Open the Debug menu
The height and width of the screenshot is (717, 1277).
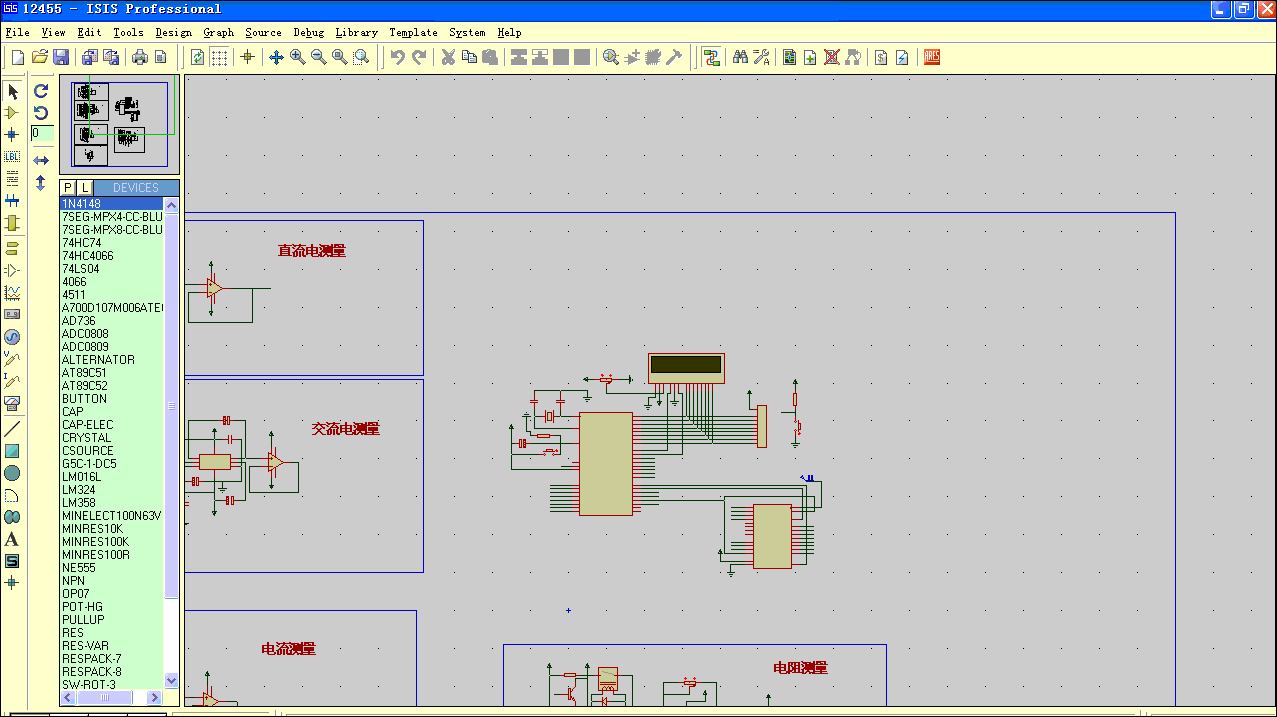pos(309,32)
